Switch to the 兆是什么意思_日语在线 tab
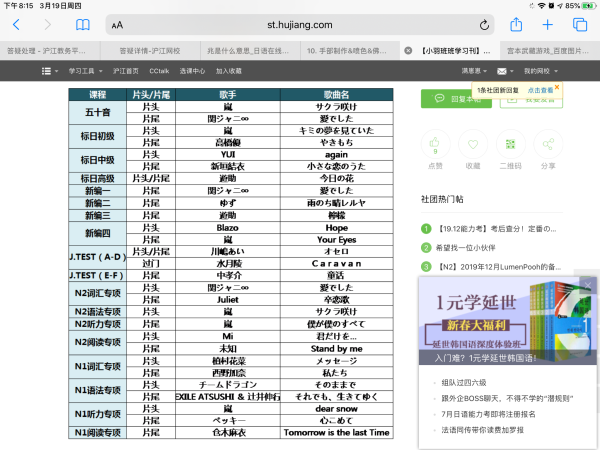The image size is (600, 450). (250, 51)
